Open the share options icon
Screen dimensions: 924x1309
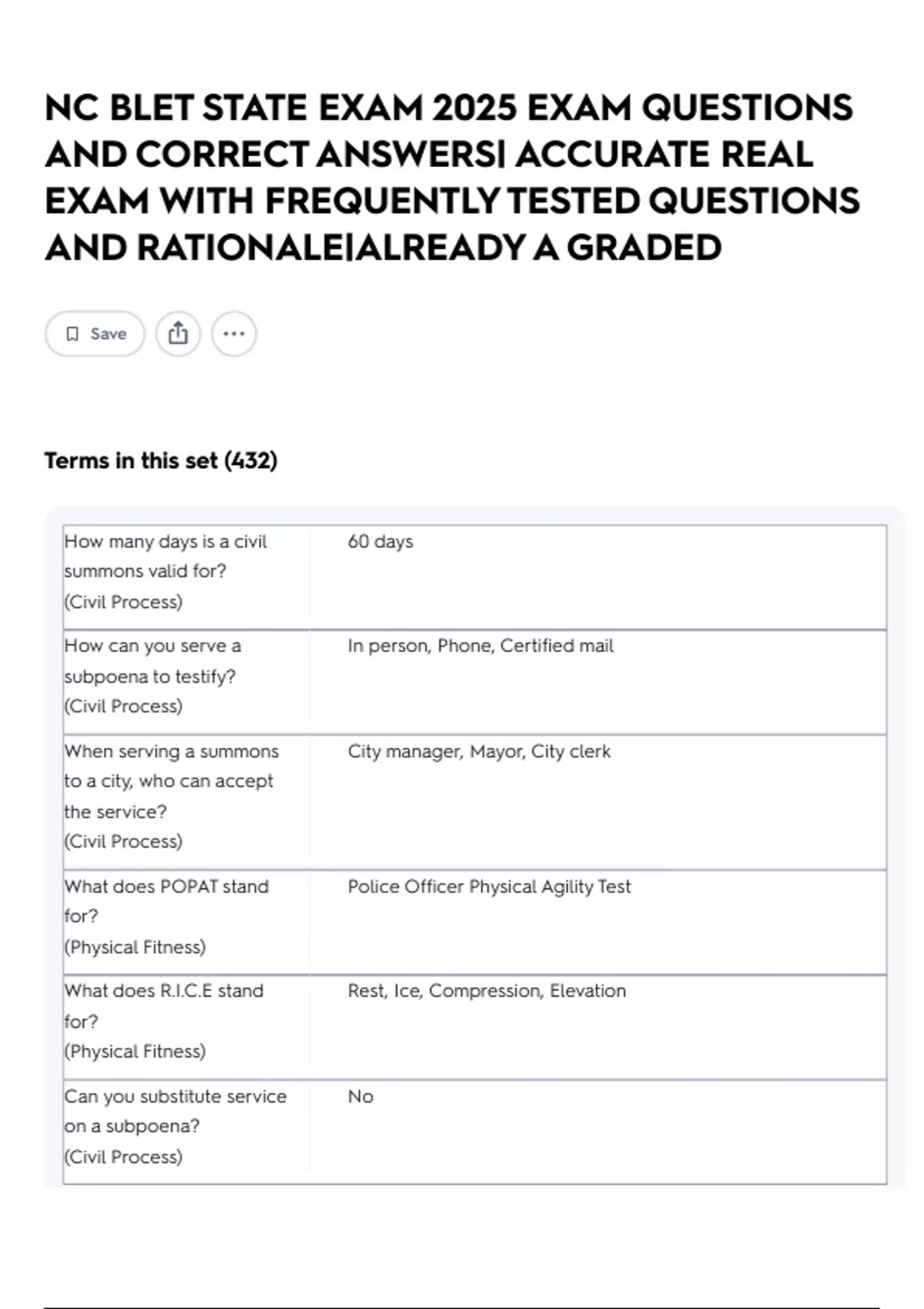[178, 334]
